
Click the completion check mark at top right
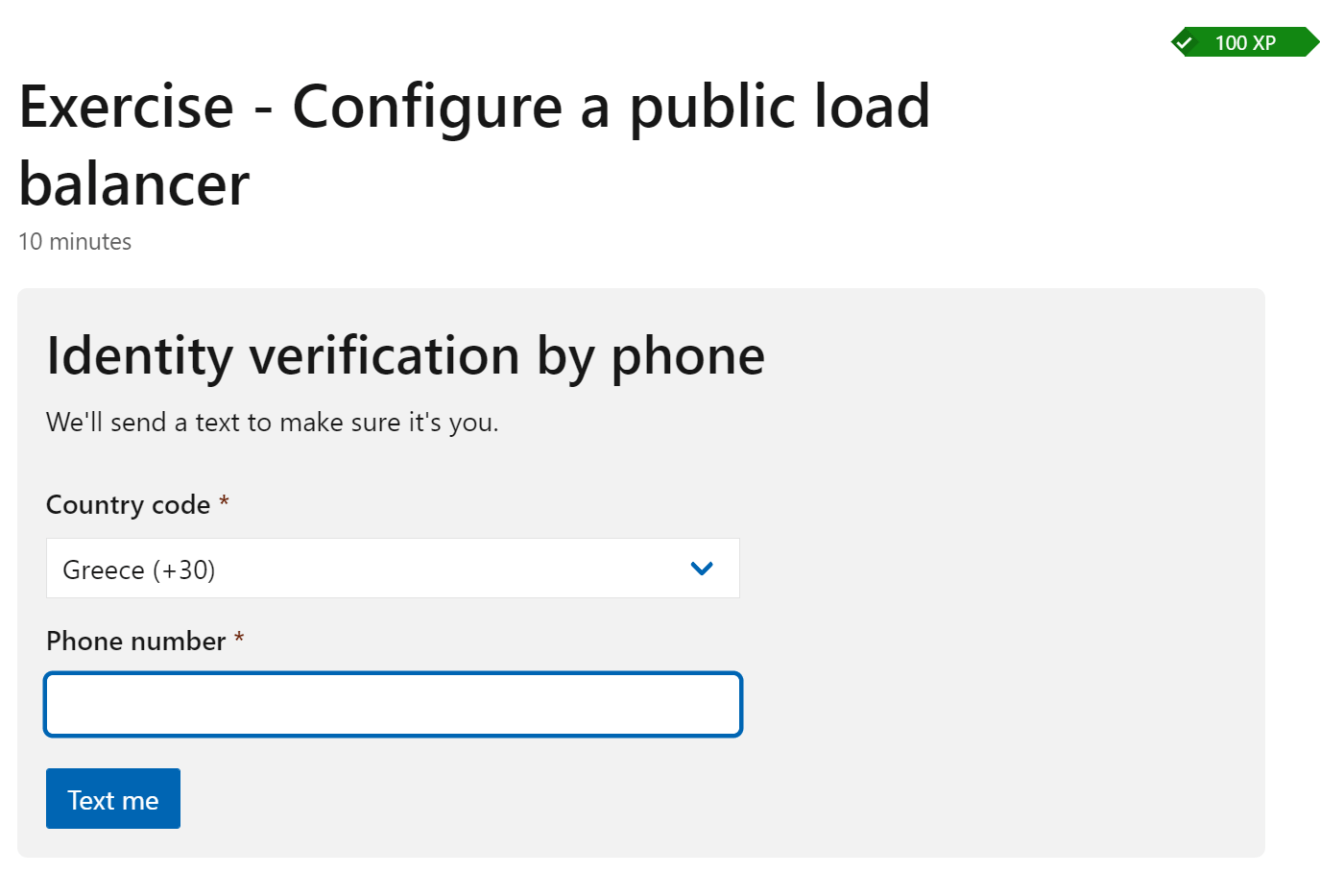click(1186, 42)
